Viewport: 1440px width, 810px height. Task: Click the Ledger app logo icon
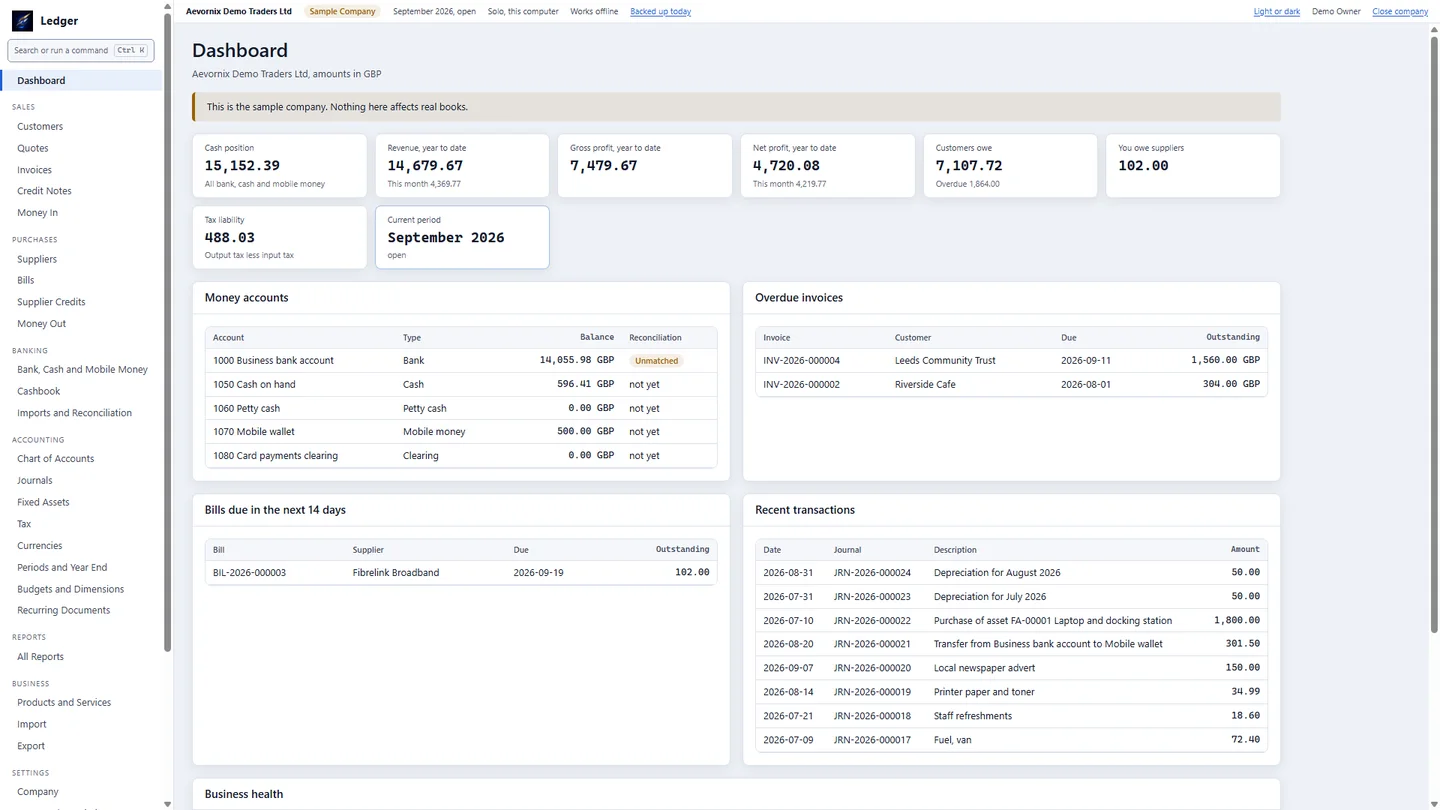point(22,20)
